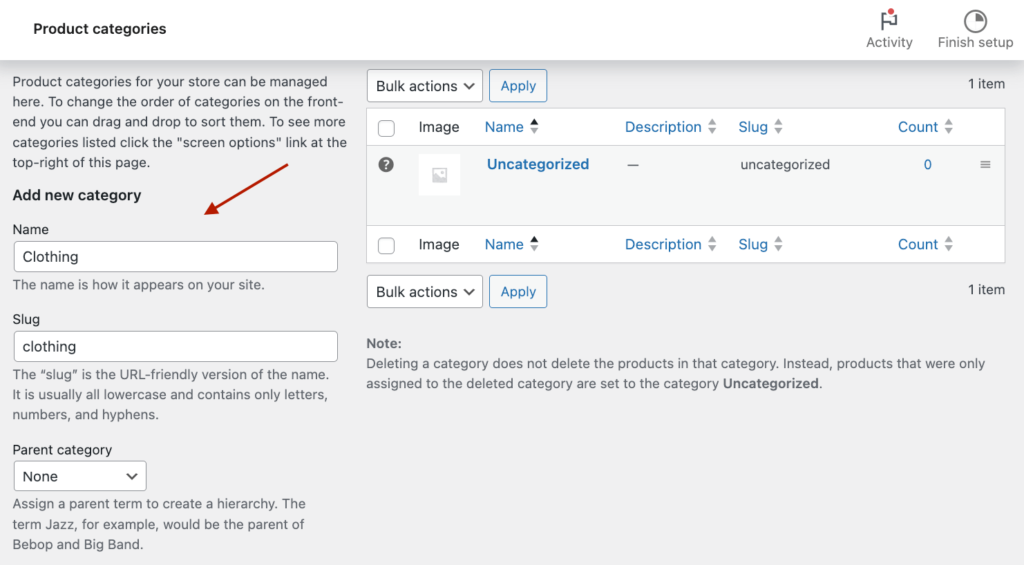1024x565 pixels.
Task: Click the bottom Apply button
Action: point(518,291)
